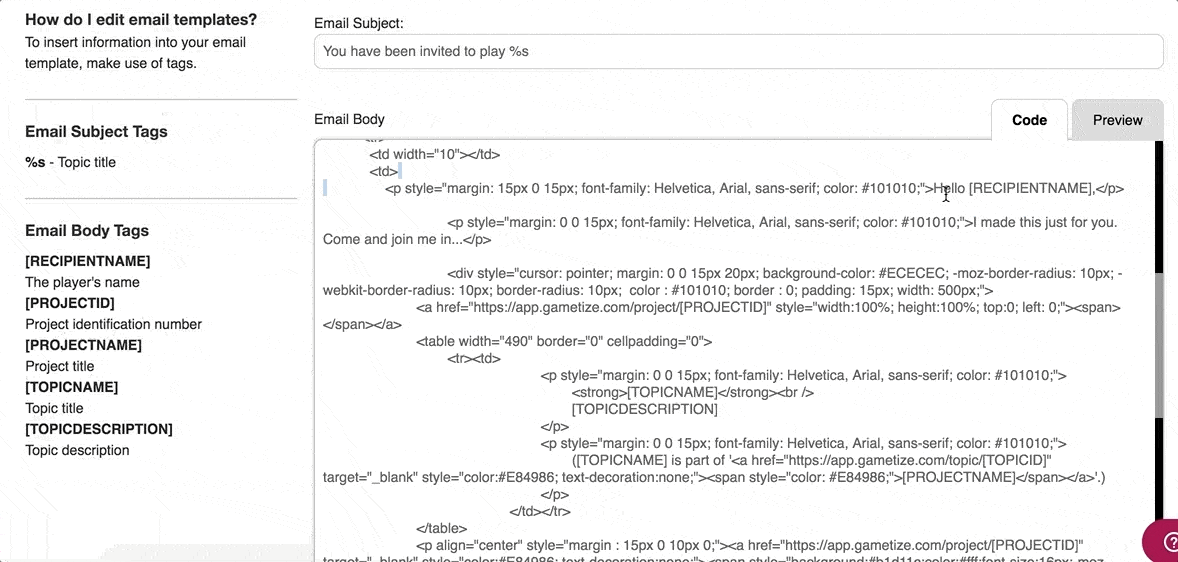Click 'Topic description' text in sidebar
1178x562 pixels.
coord(77,451)
